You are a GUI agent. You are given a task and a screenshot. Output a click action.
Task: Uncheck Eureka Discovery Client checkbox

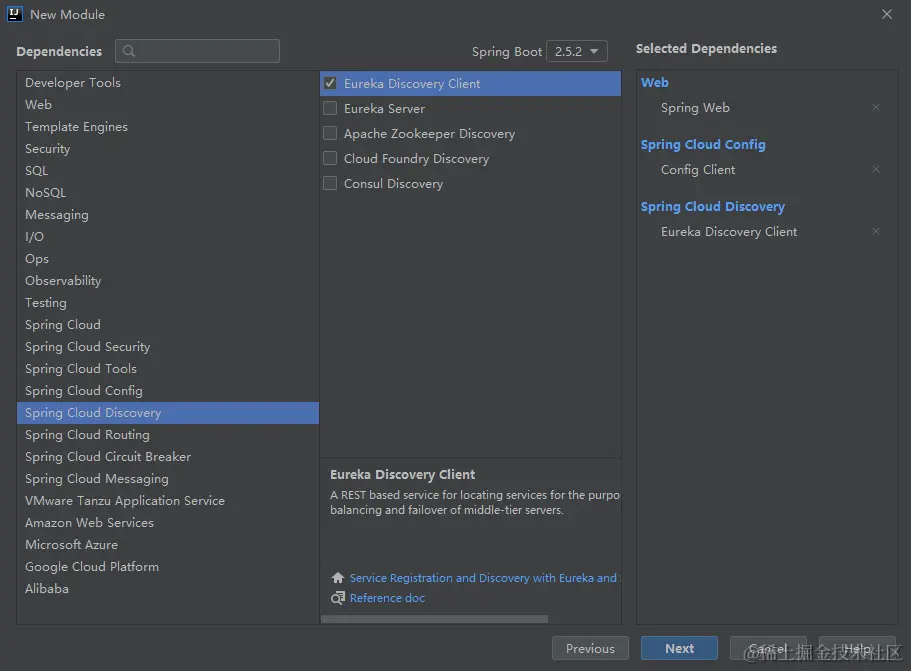point(330,83)
